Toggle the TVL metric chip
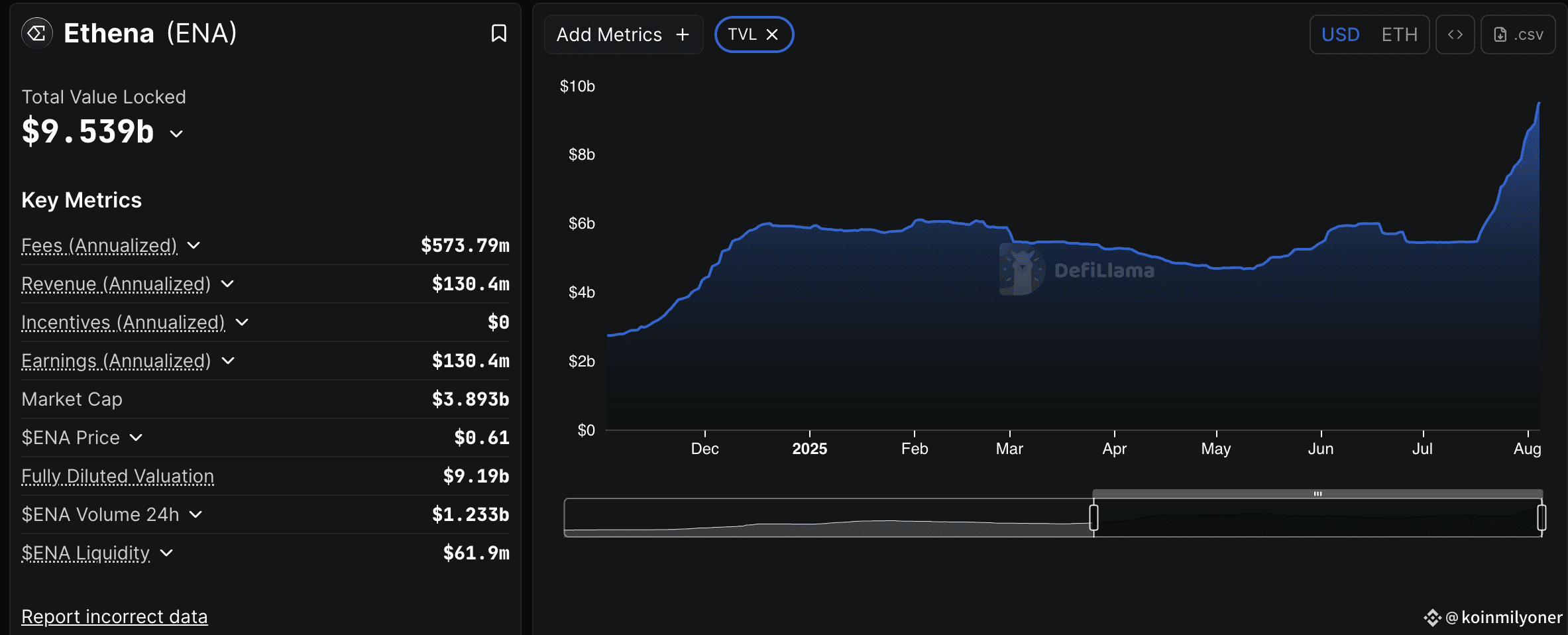 pos(754,34)
